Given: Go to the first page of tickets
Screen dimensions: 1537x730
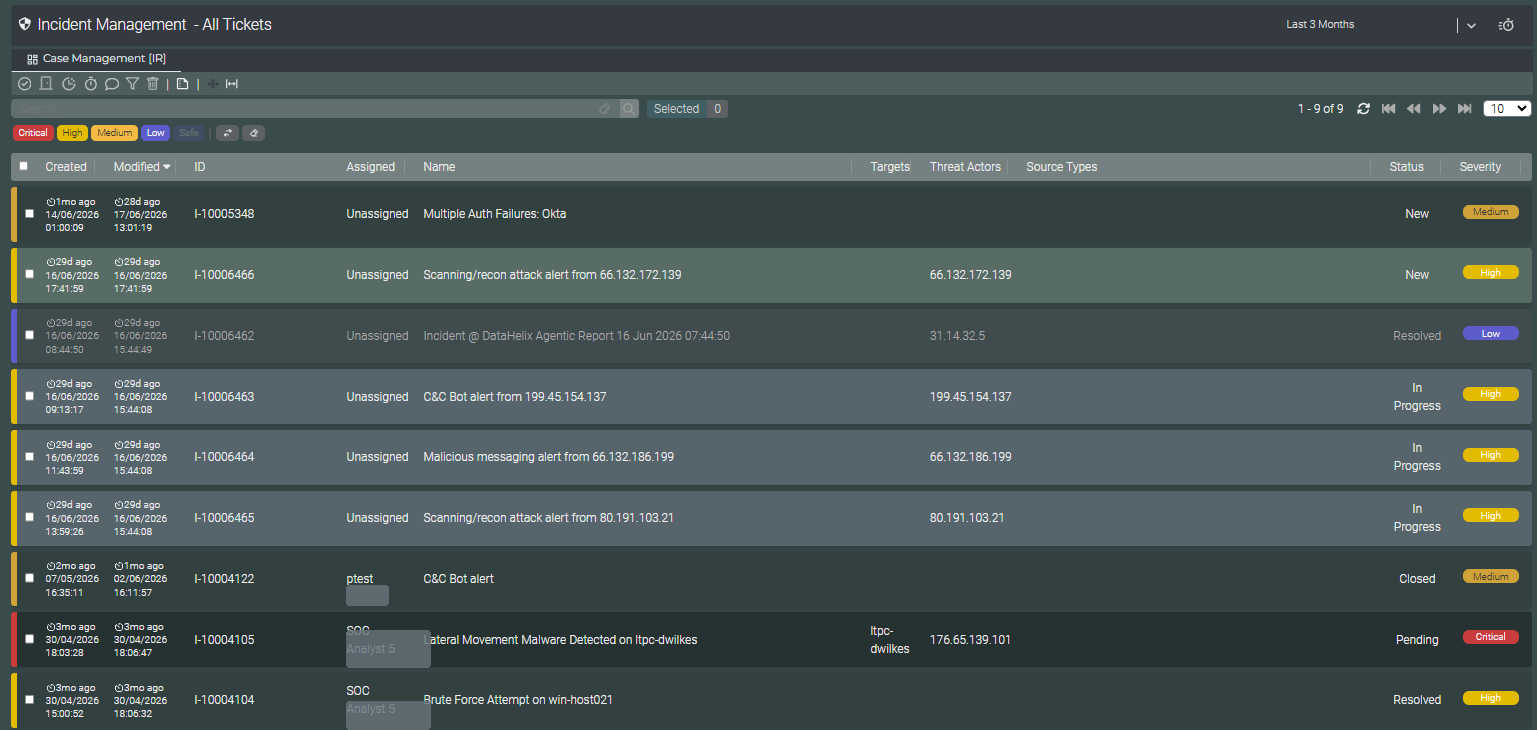Looking at the screenshot, I should pyautogui.click(x=1389, y=109).
